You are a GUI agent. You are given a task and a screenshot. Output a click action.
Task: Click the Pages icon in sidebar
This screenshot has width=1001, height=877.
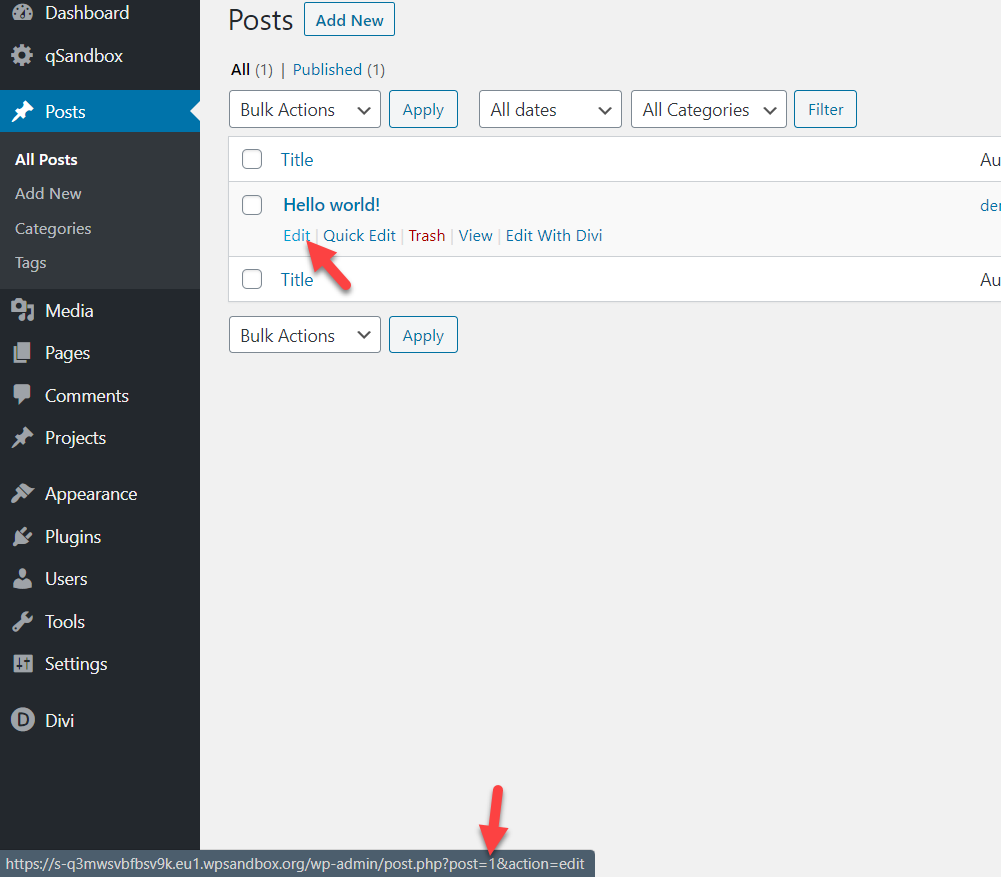click(22, 353)
